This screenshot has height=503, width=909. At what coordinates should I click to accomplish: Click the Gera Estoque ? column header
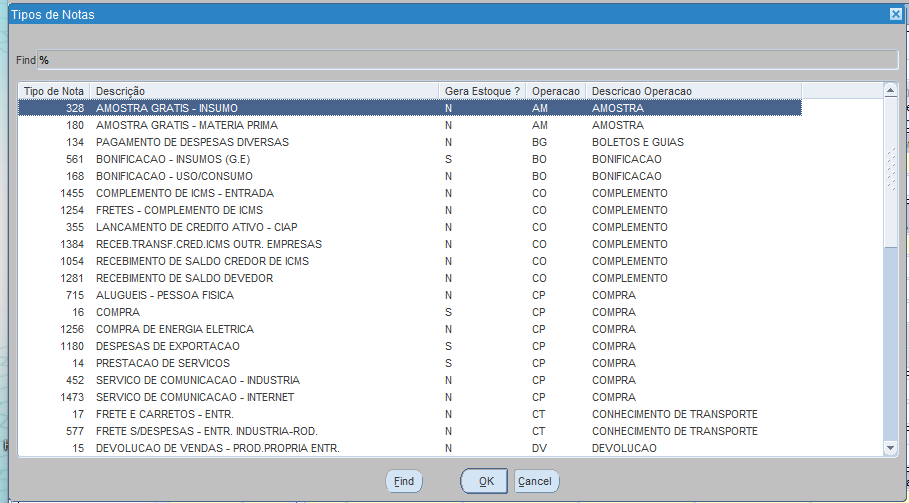click(x=483, y=91)
